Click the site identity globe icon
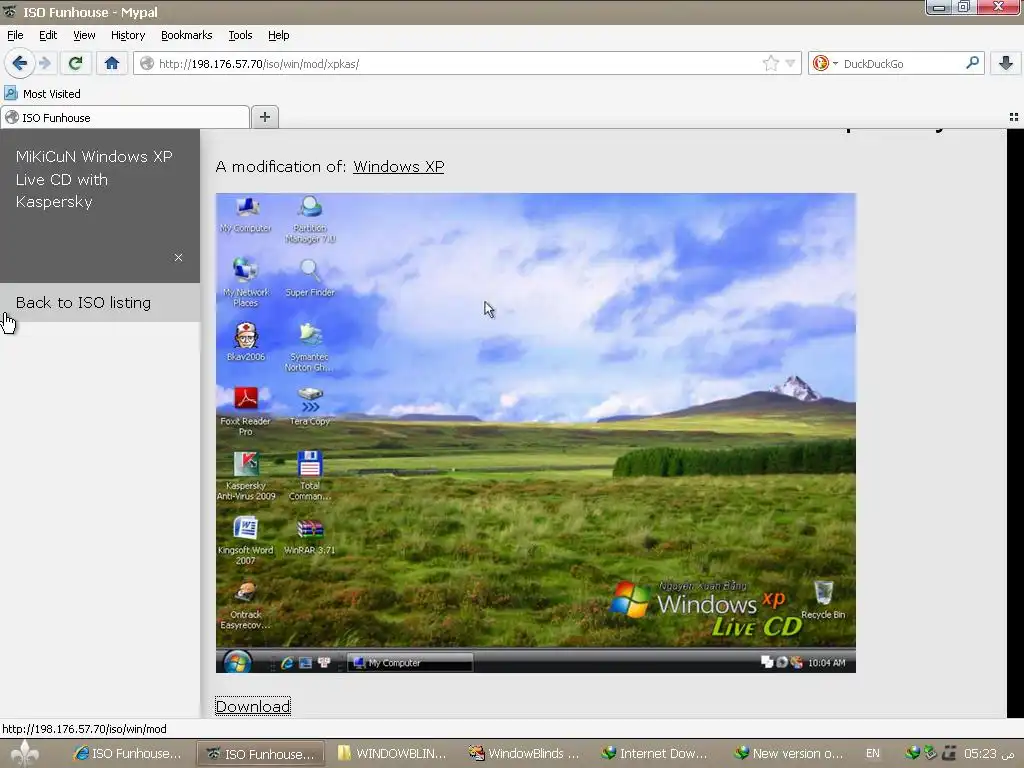The image size is (1024, 768). 147,63
